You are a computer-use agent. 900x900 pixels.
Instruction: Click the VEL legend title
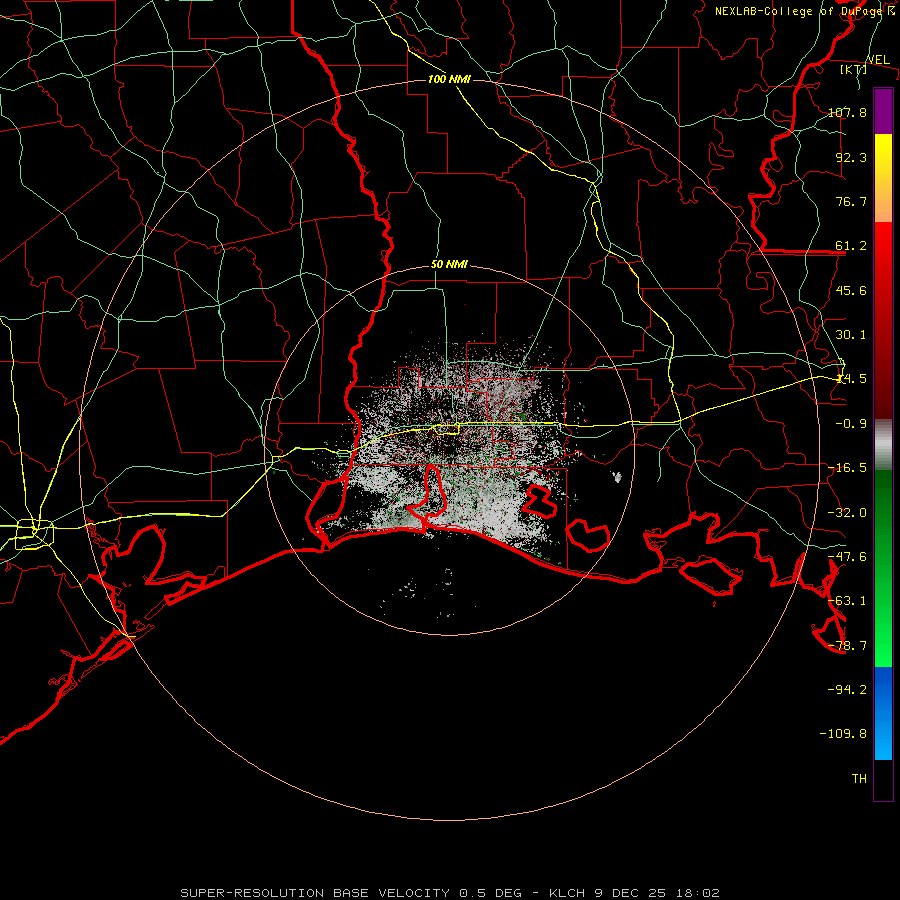click(x=878, y=60)
